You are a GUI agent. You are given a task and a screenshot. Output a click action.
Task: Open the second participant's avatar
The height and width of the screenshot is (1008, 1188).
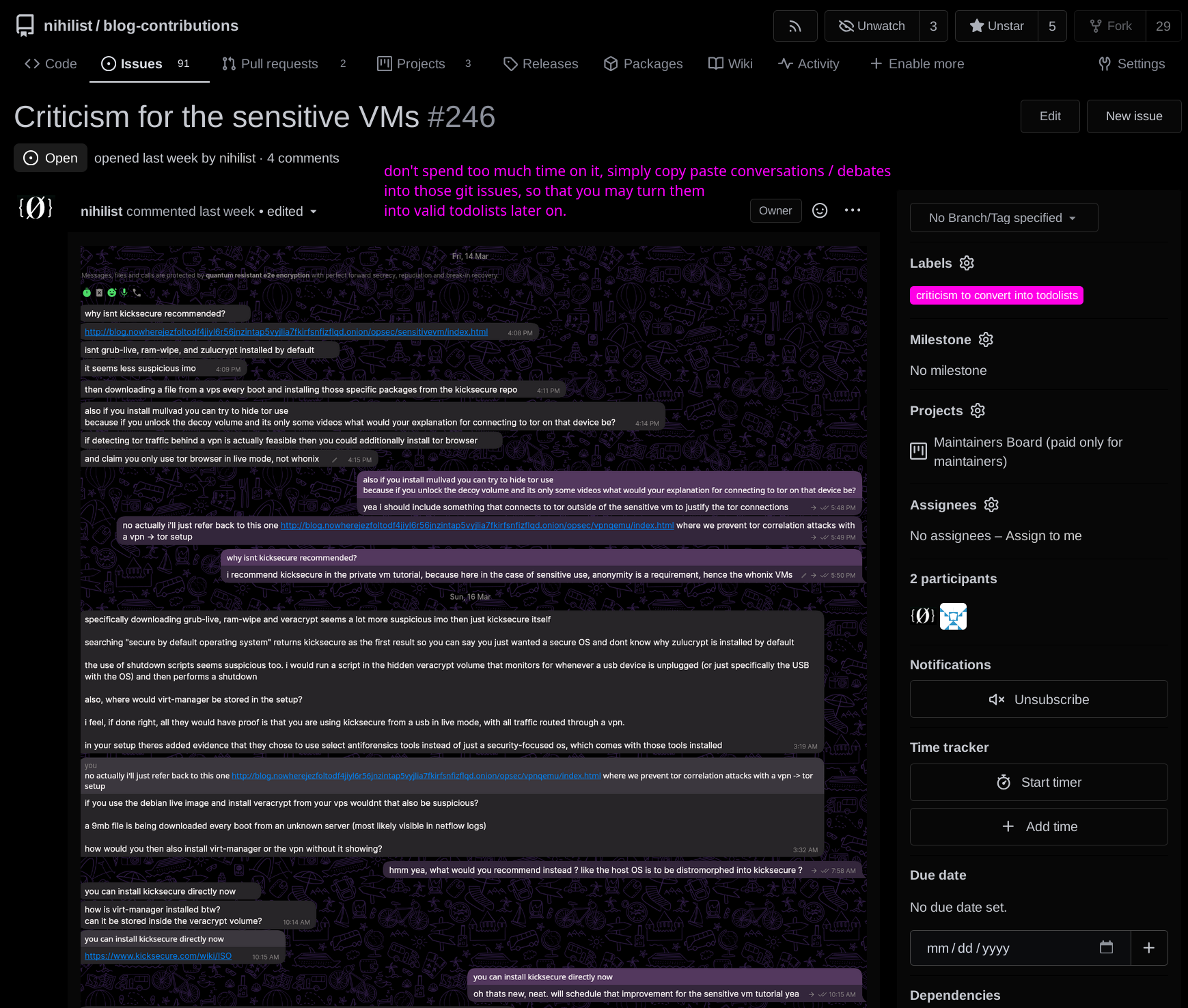(953, 616)
